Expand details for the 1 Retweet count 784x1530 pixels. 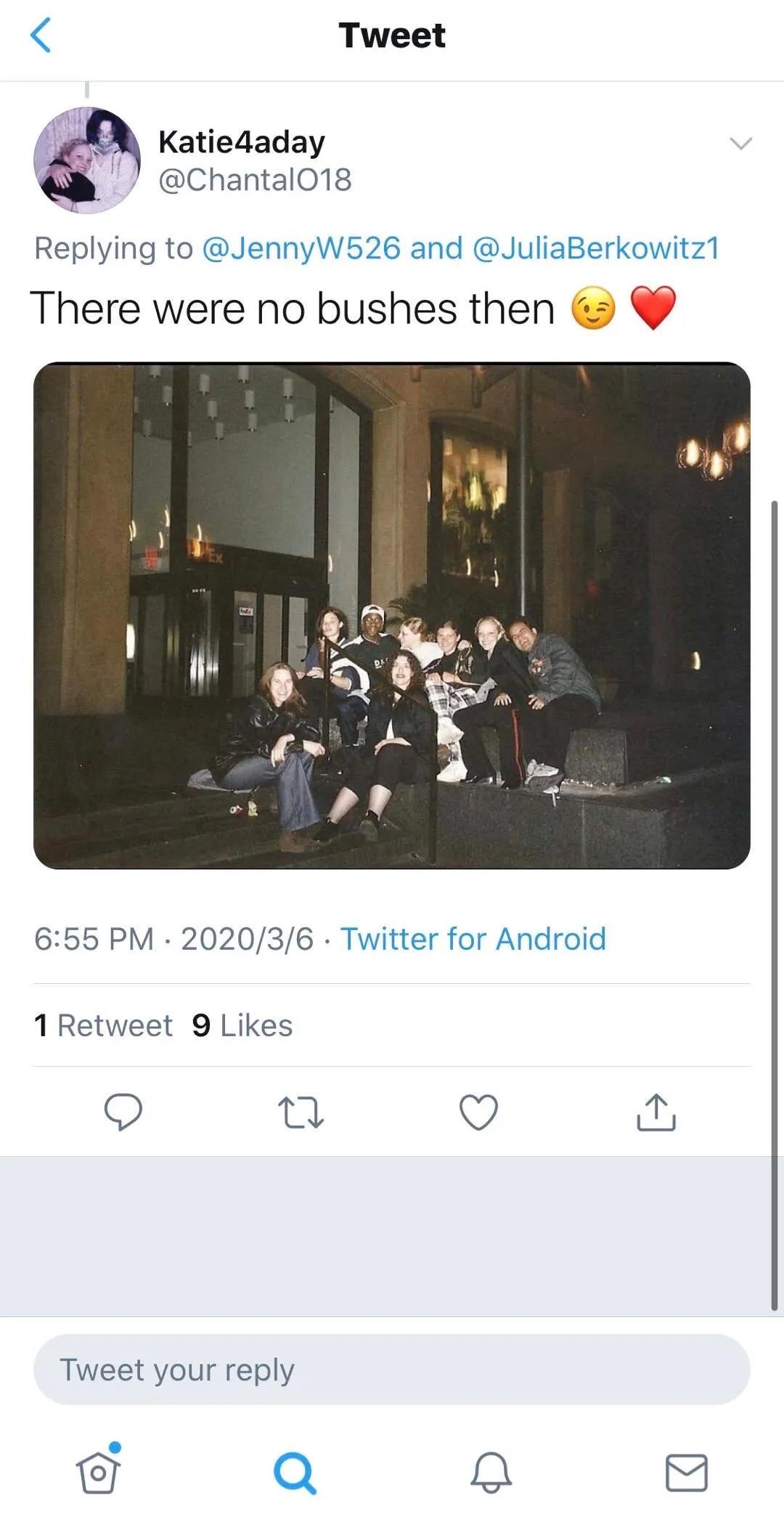(x=103, y=1025)
